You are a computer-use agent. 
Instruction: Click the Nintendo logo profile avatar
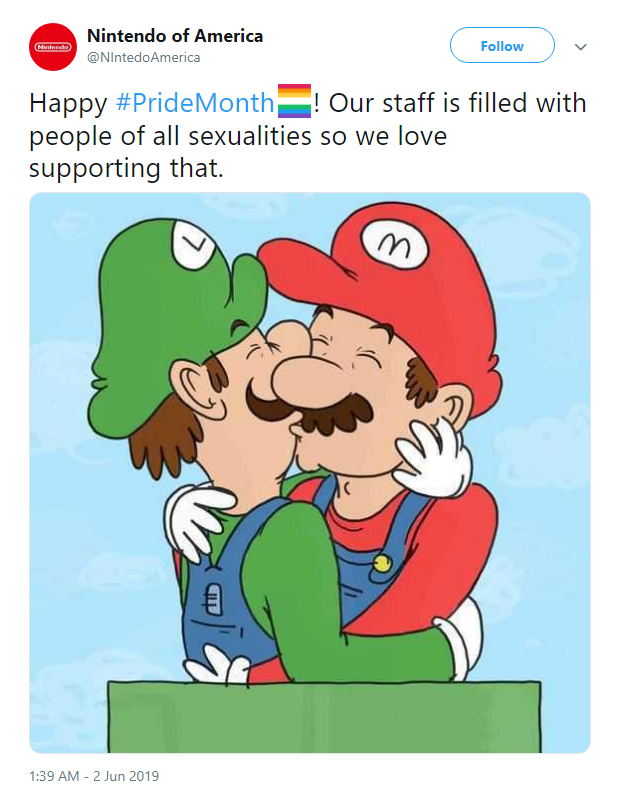point(52,47)
